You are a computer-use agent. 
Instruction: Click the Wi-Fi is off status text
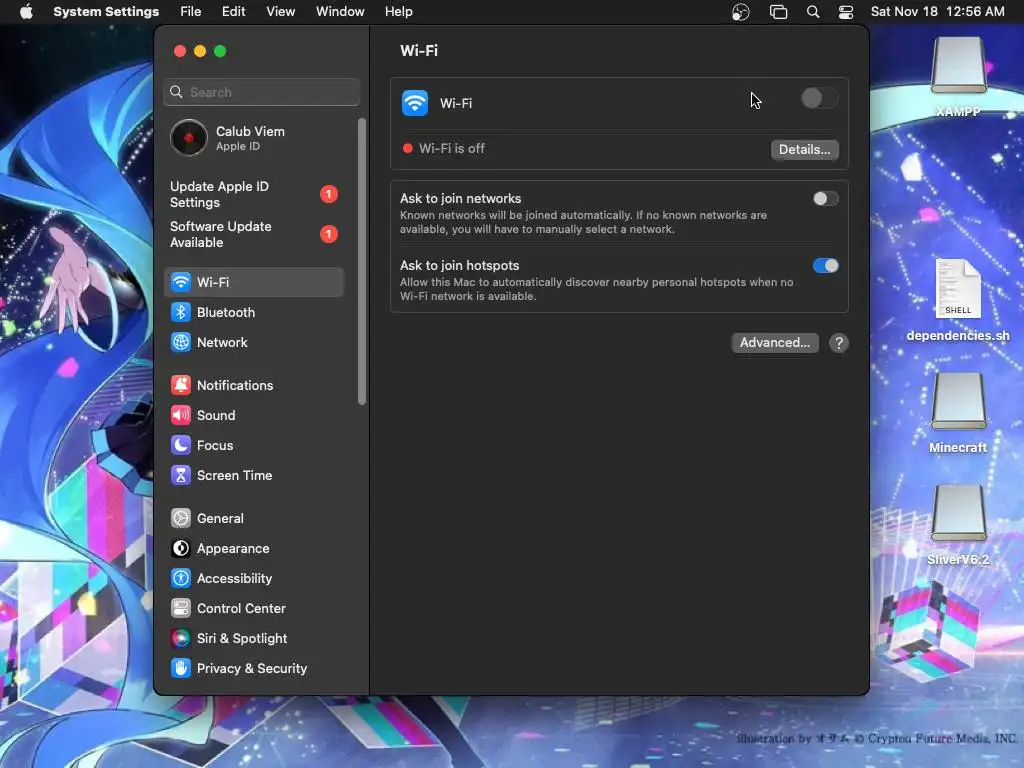452,148
